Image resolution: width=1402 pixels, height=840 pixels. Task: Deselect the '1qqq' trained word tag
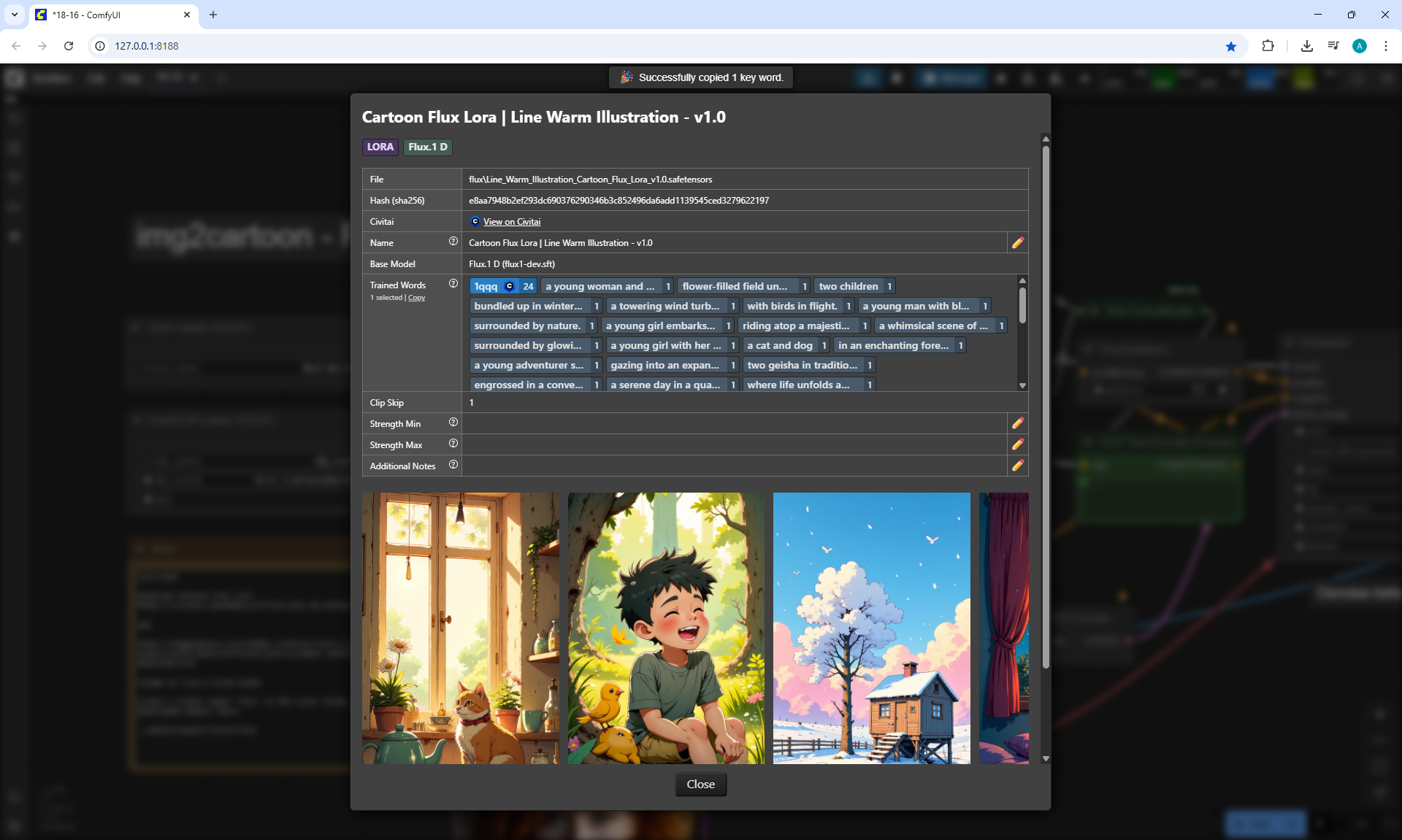tap(486, 286)
